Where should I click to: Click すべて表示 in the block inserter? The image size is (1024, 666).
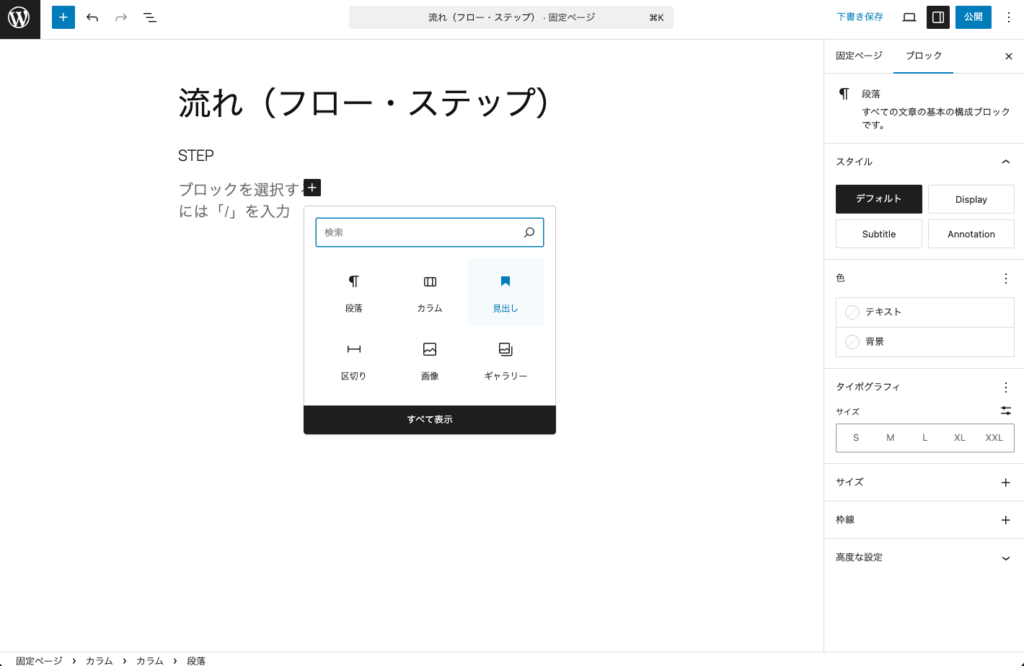[429, 420]
